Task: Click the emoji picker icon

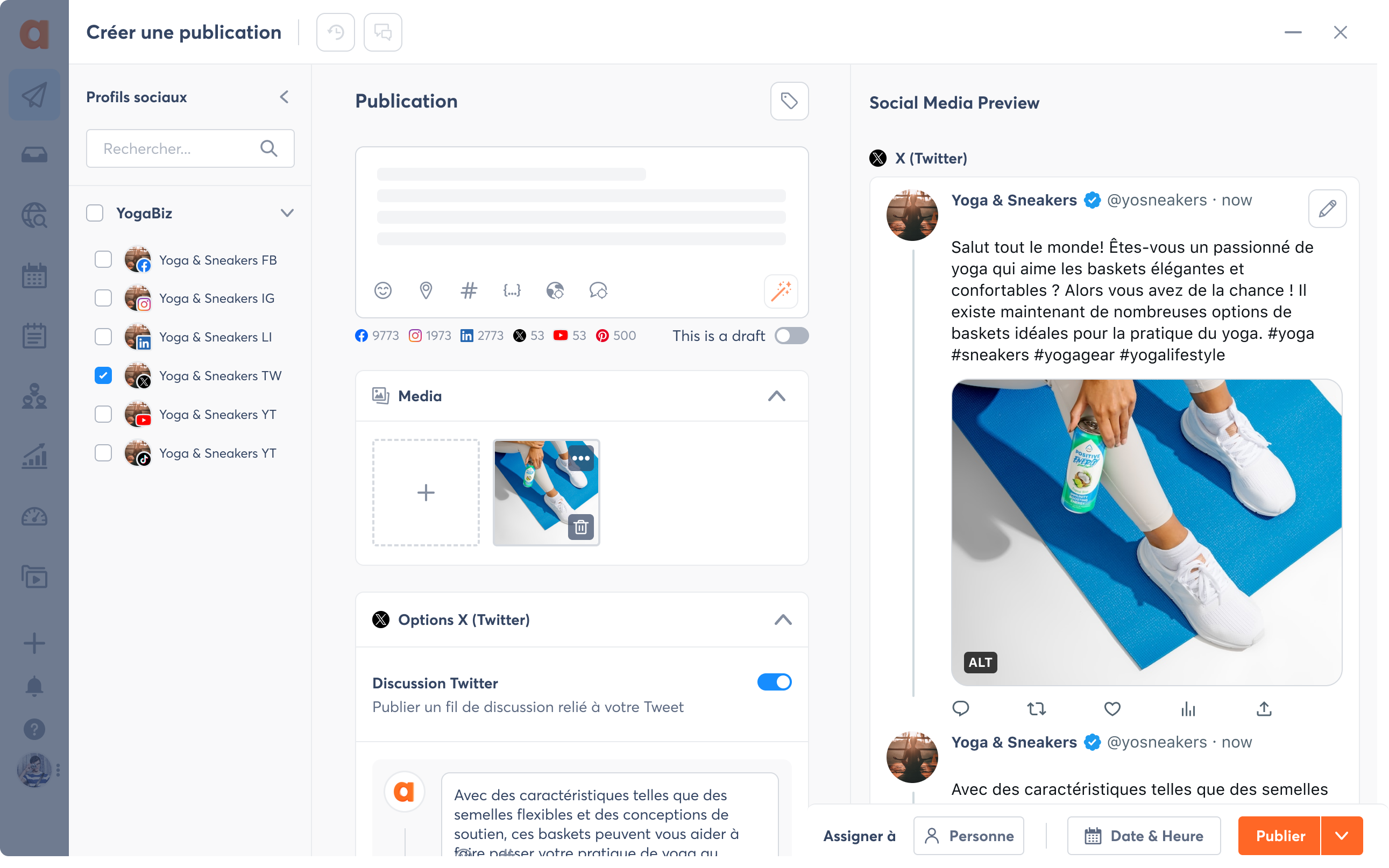Action: [382, 290]
